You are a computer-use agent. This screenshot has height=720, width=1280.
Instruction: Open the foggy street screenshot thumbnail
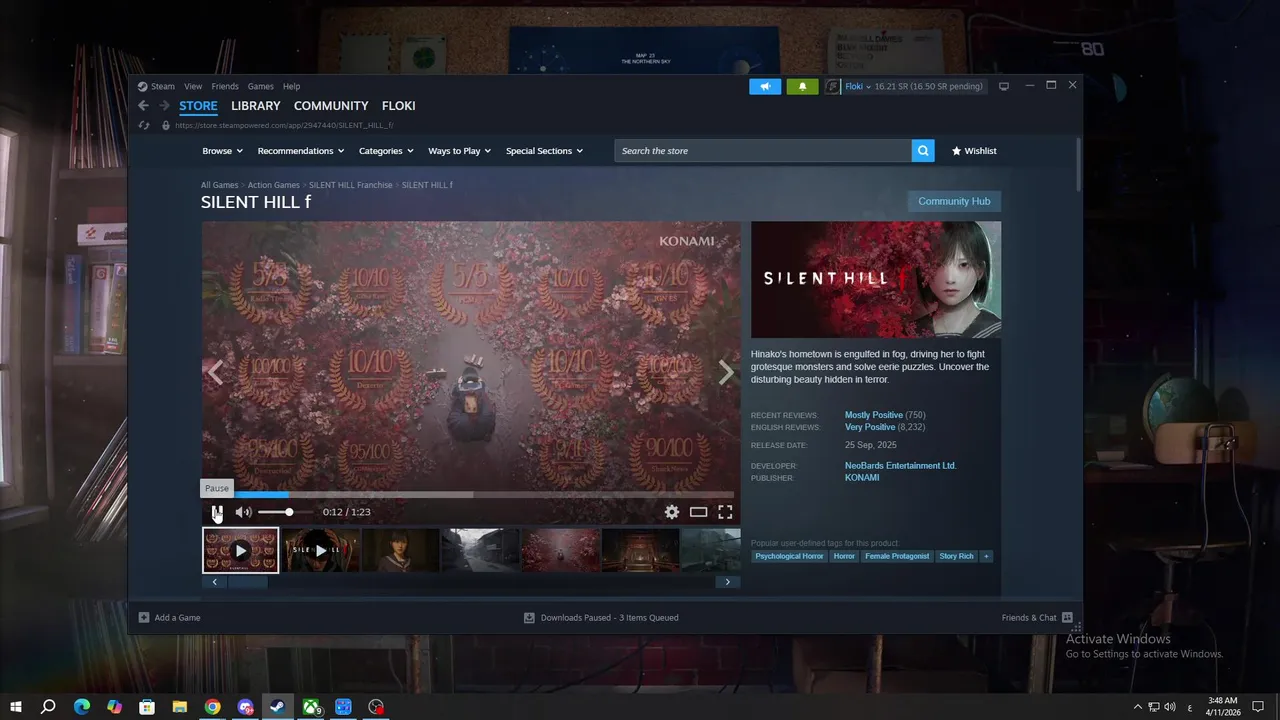pos(480,550)
